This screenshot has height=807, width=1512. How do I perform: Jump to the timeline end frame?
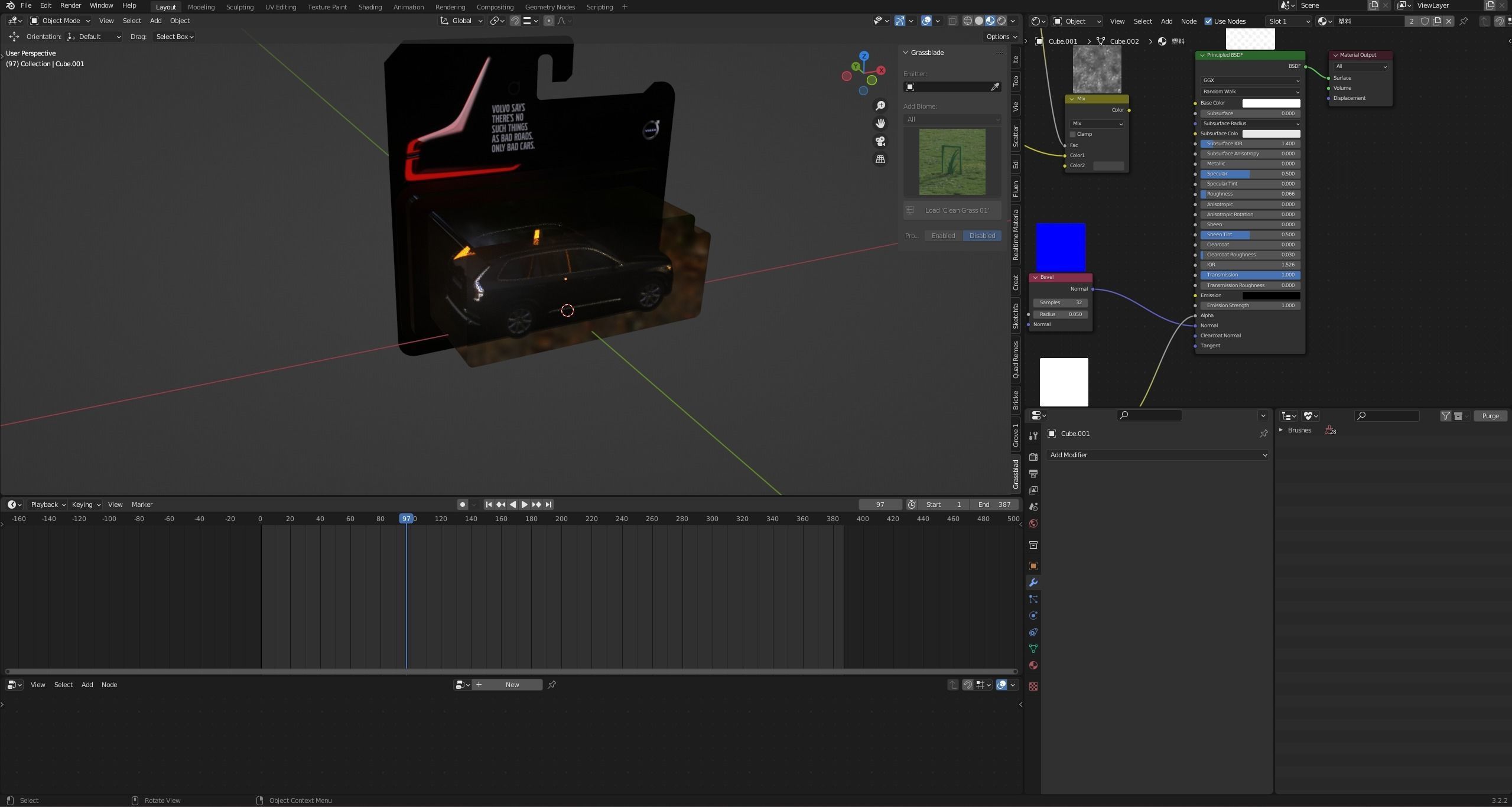[548, 505]
